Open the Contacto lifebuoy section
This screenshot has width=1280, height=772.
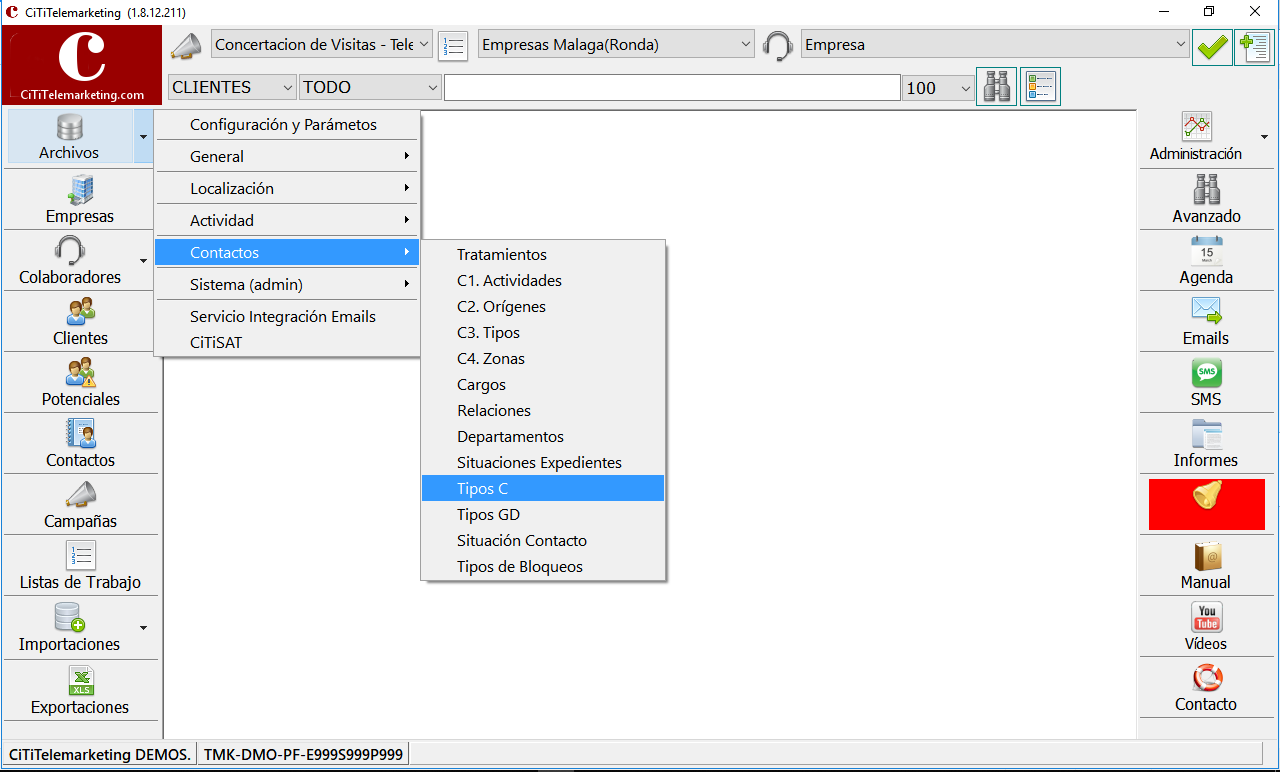(x=1206, y=688)
